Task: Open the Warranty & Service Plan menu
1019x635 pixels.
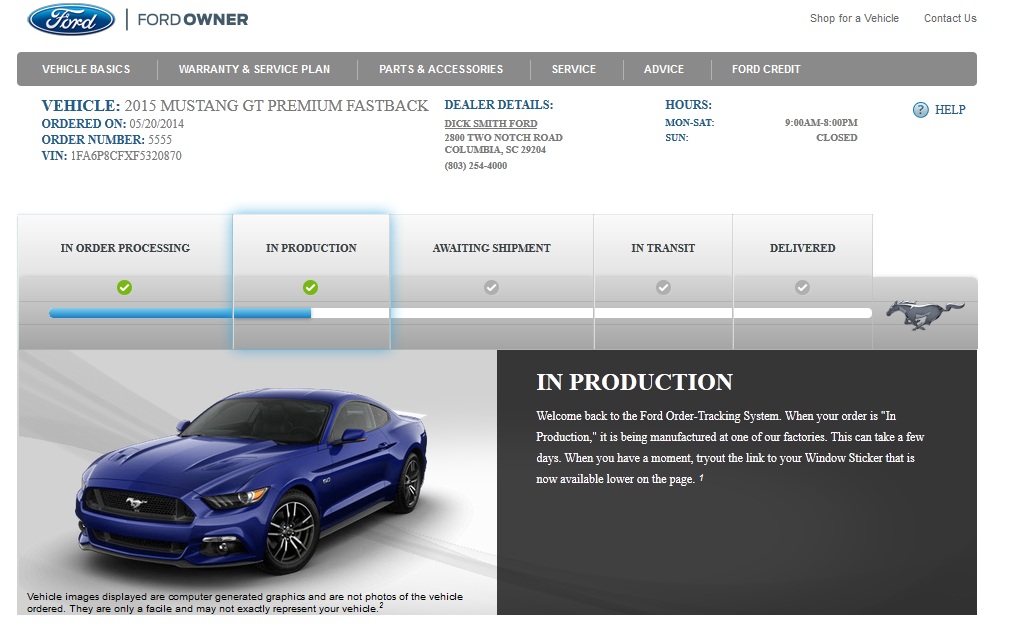Action: coord(254,69)
